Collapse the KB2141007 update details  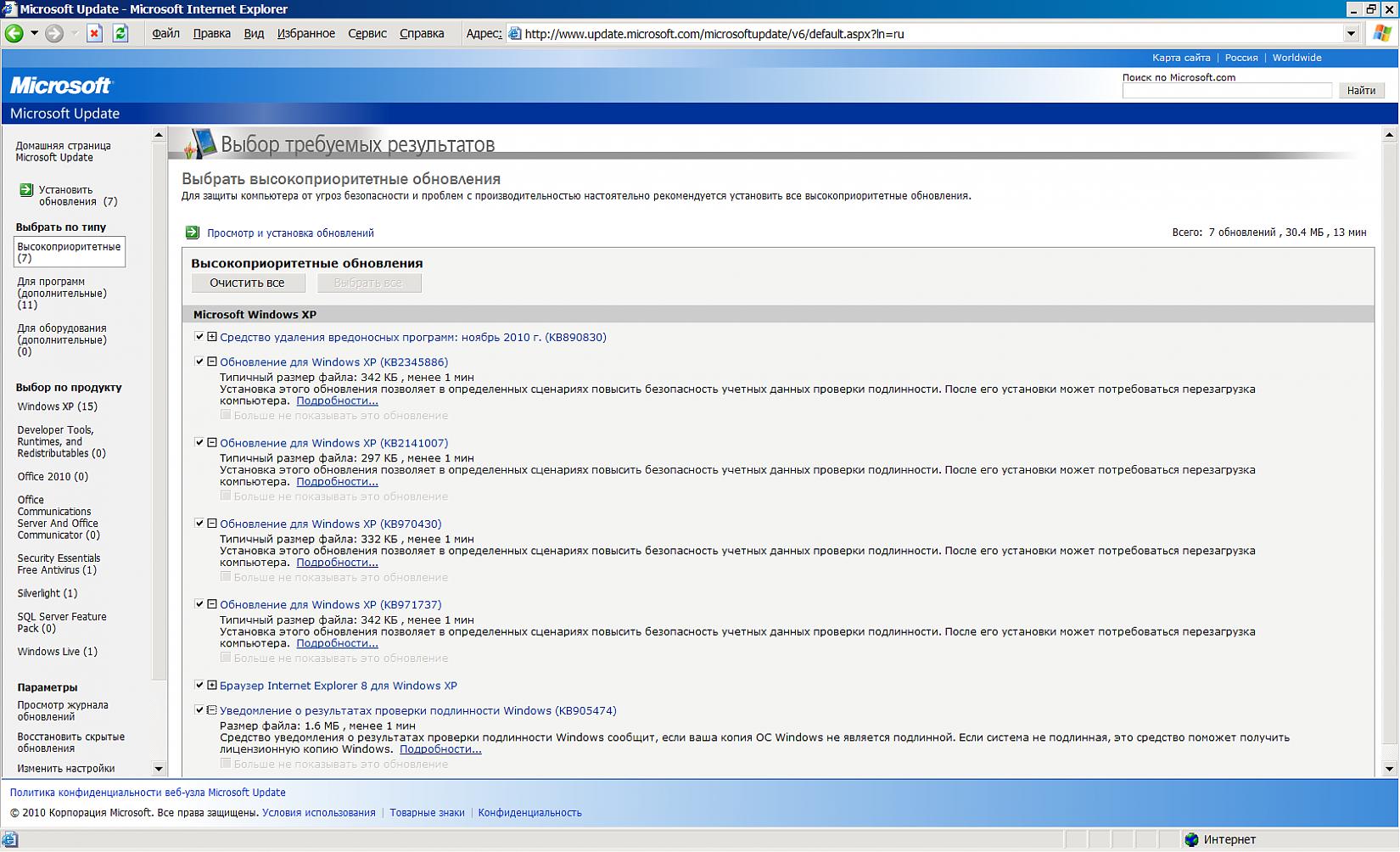pos(212,442)
